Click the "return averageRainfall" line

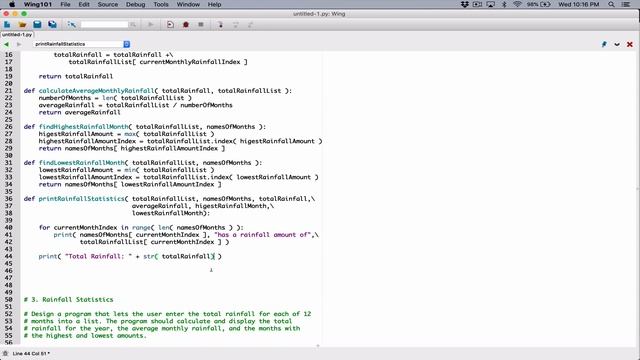(x=80, y=112)
